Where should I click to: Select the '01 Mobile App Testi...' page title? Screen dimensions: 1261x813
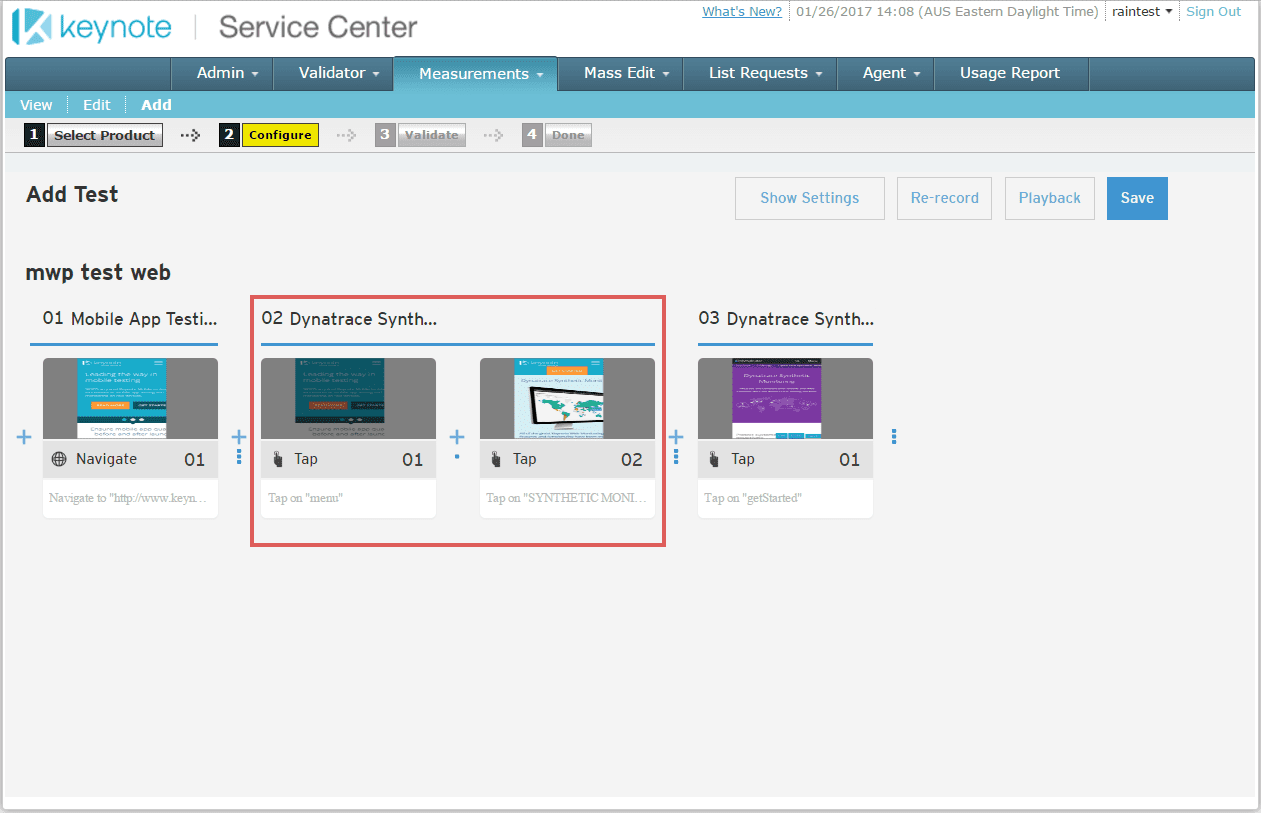click(130, 319)
